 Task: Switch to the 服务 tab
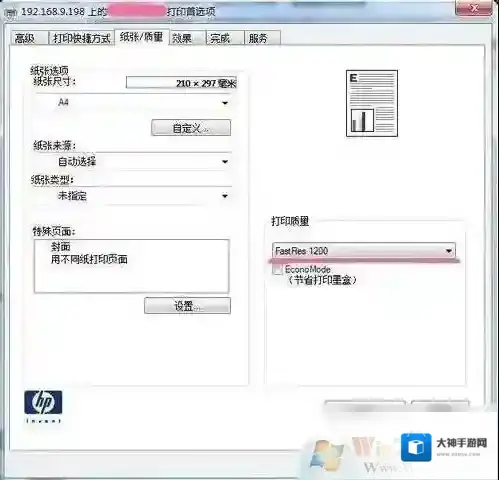tap(263, 38)
